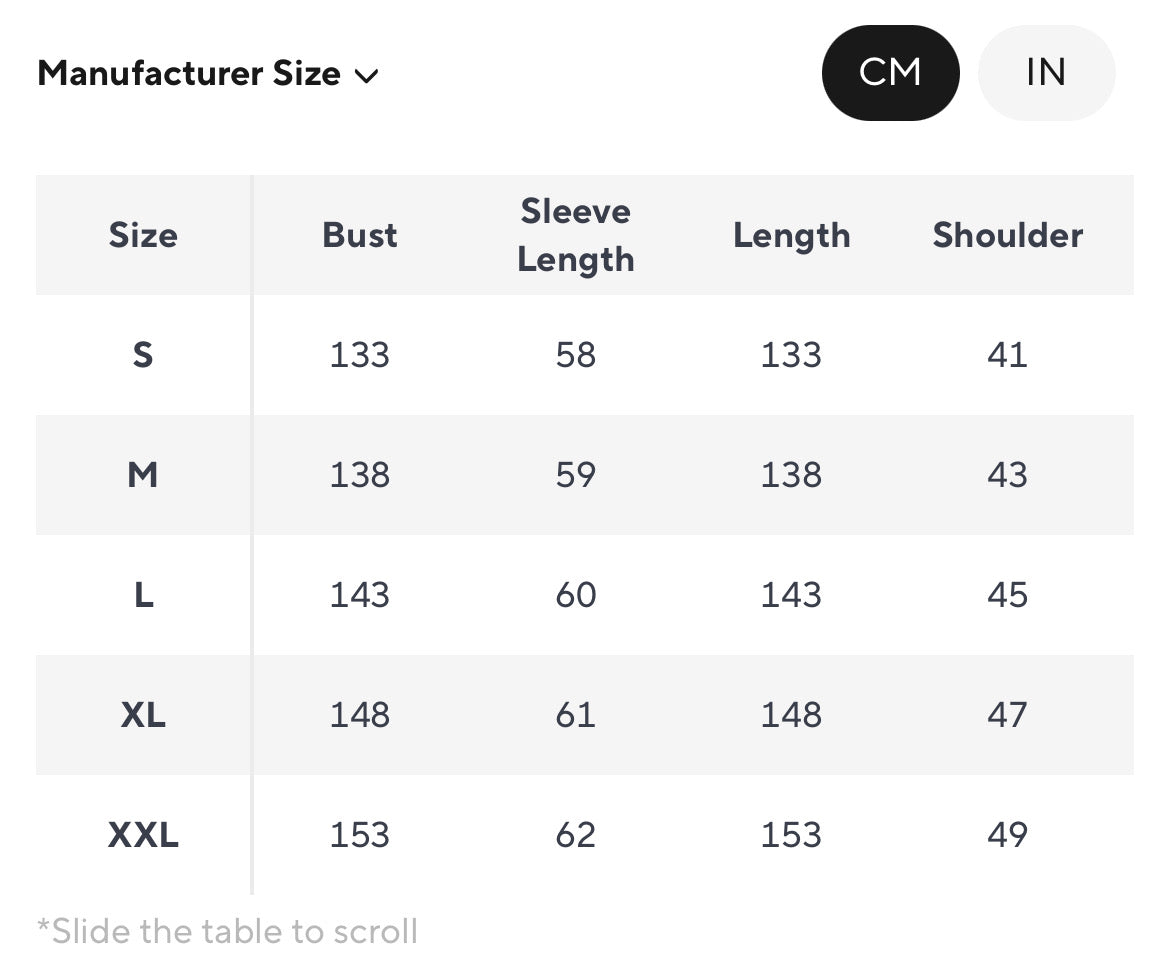Expand the Manufacturer Size chevron arrow

(x=367, y=75)
